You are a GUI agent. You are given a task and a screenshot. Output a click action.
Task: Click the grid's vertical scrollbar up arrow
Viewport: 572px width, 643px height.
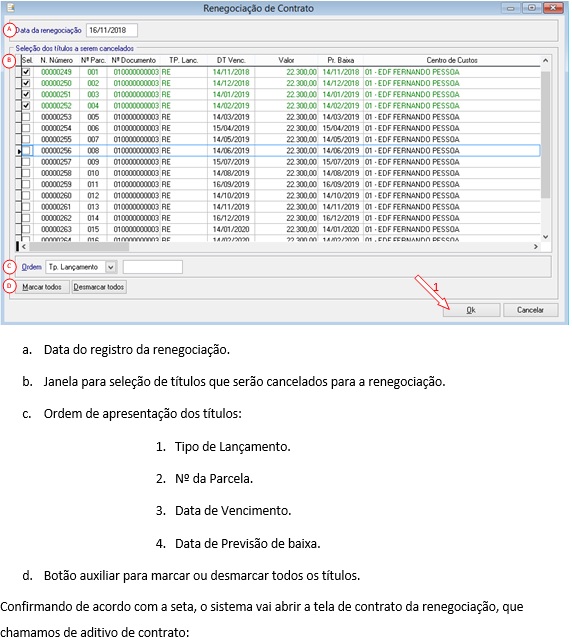pos(545,61)
